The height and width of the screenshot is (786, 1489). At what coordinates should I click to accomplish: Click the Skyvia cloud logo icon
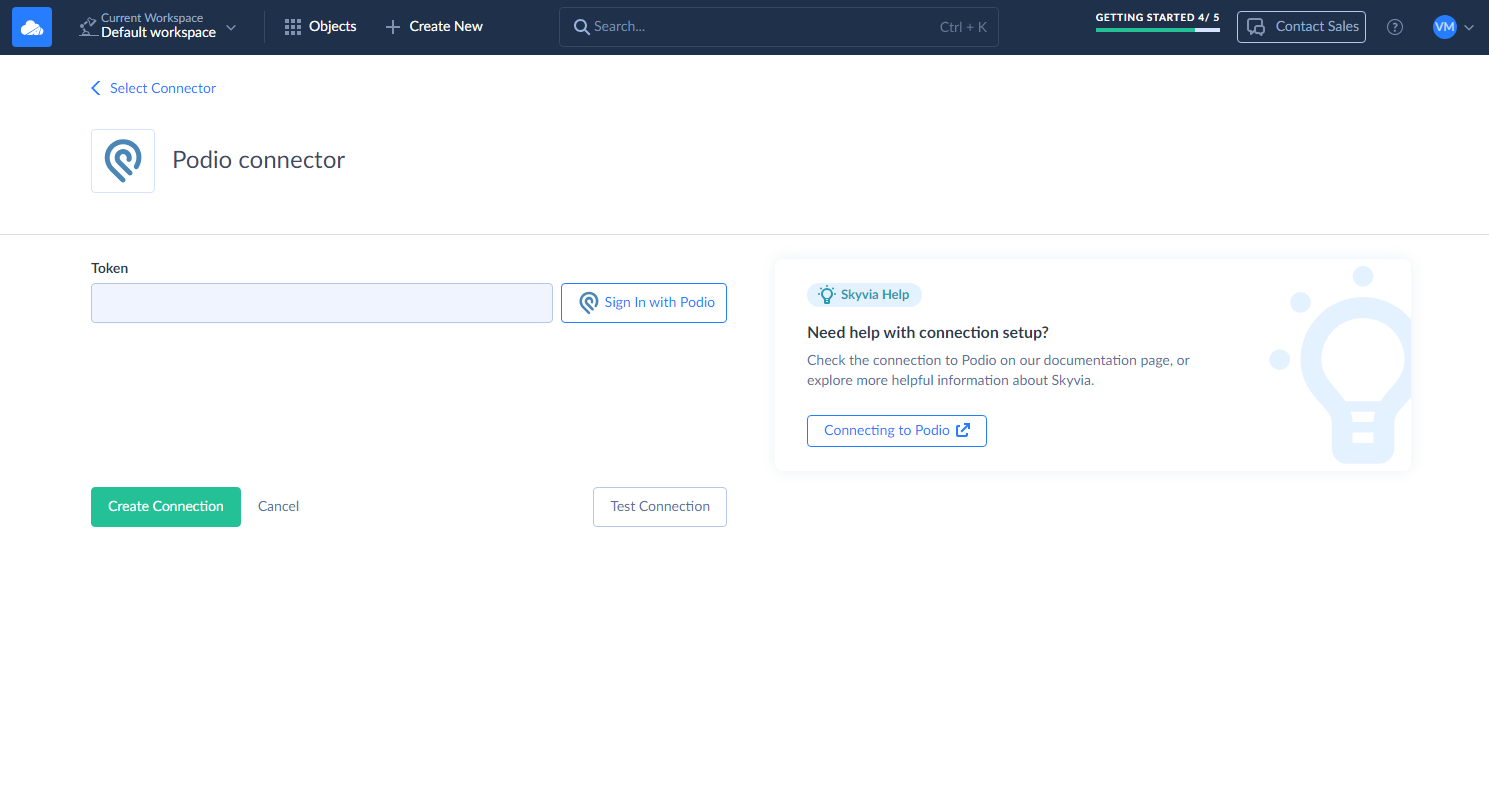[32, 27]
